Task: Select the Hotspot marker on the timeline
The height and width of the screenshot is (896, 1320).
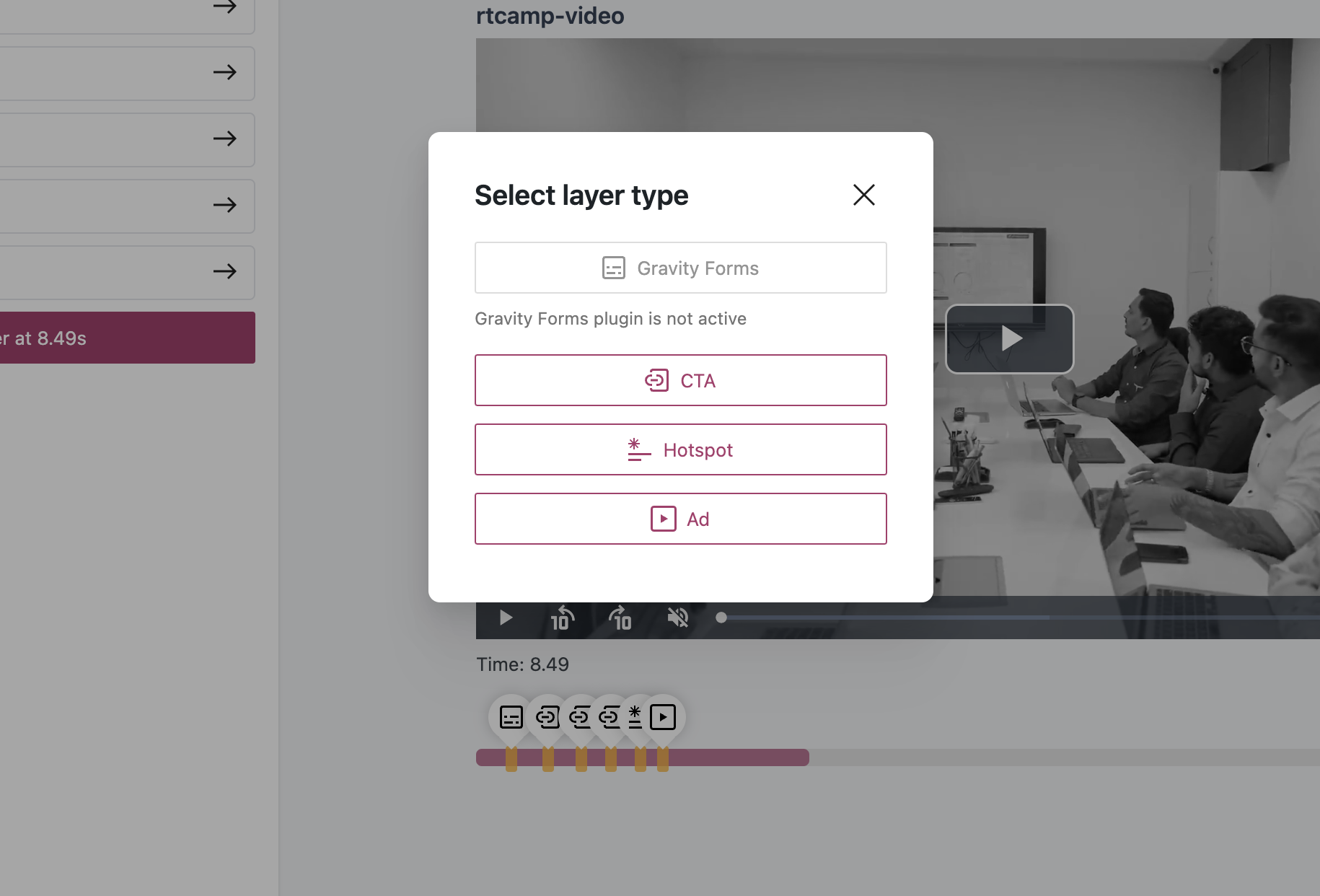Action: pos(635,717)
